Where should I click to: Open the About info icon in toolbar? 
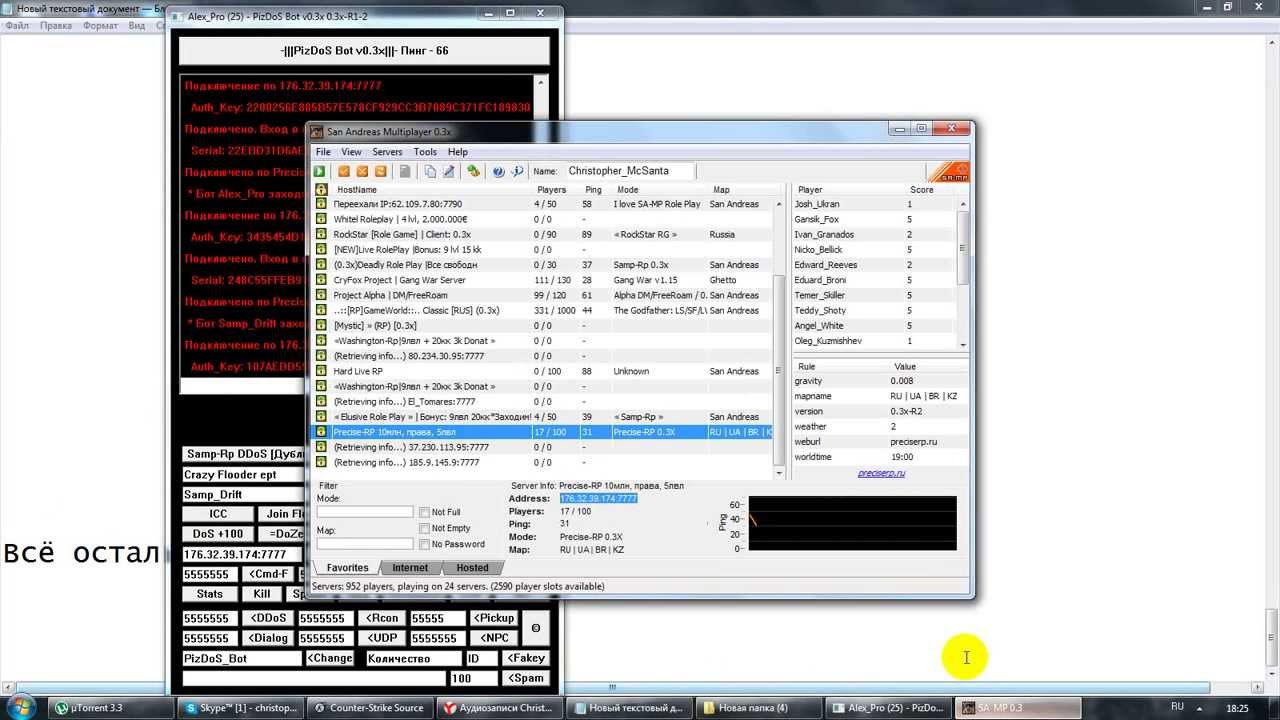point(517,171)
